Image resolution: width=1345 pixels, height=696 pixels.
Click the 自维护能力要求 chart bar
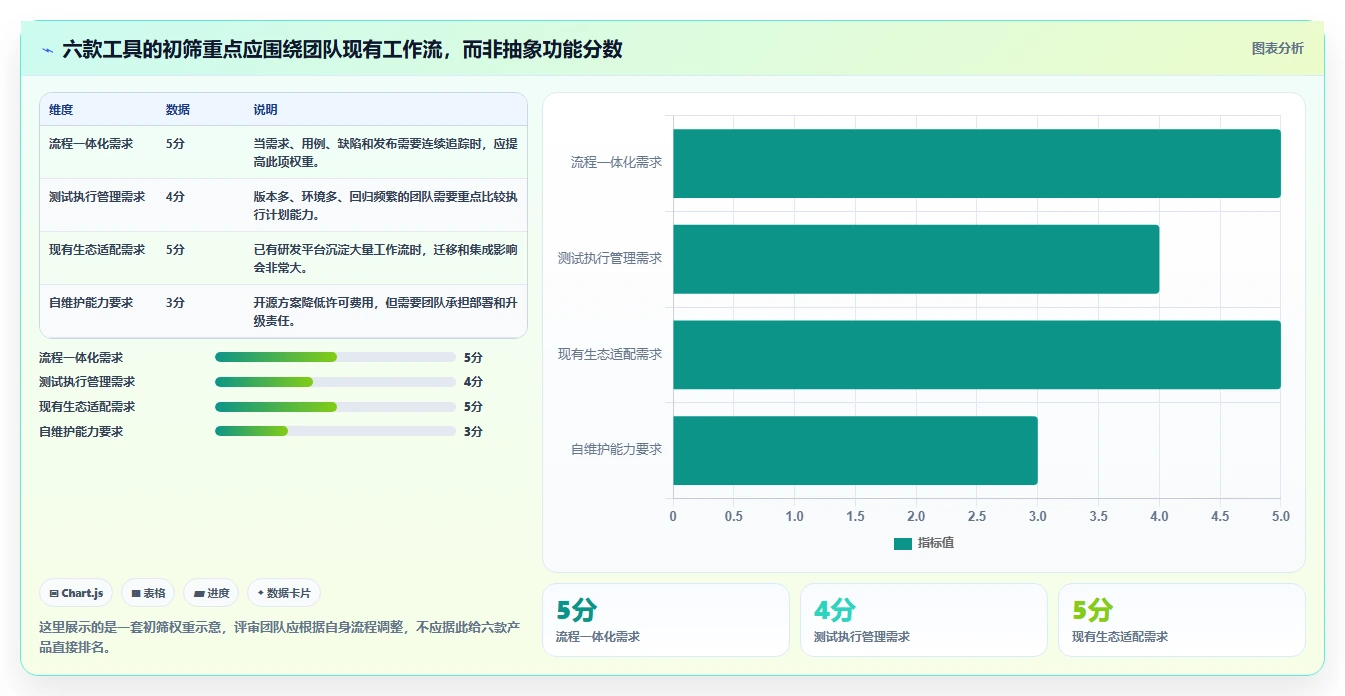pos(855,450)
